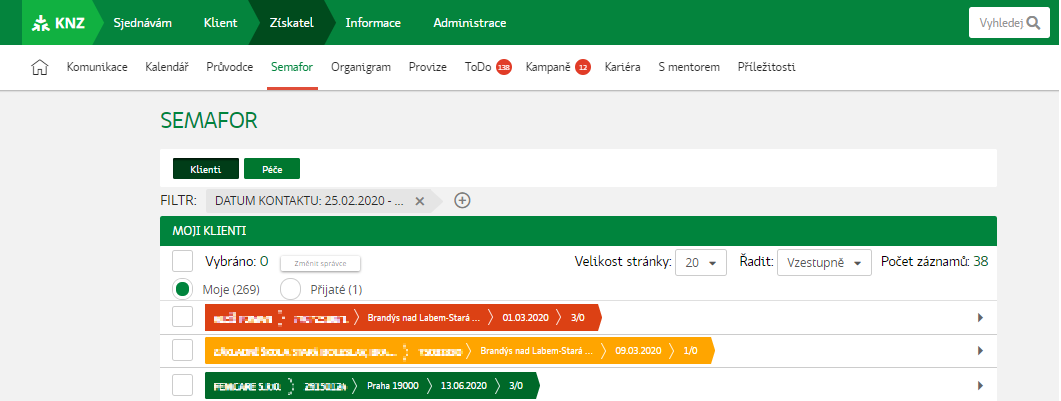1061x401 pixels.
Task: Switch to the Organigram tab
Action: click(x=360, y=68)
